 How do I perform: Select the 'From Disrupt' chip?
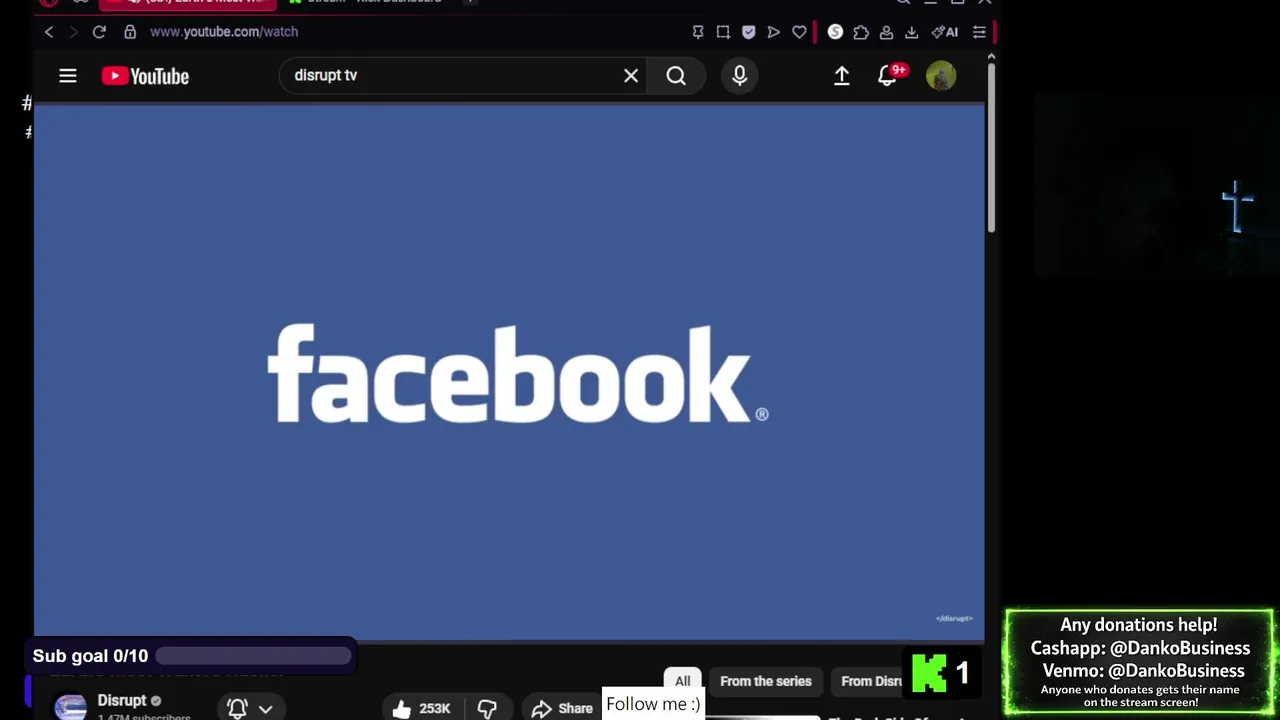[871, 681]
